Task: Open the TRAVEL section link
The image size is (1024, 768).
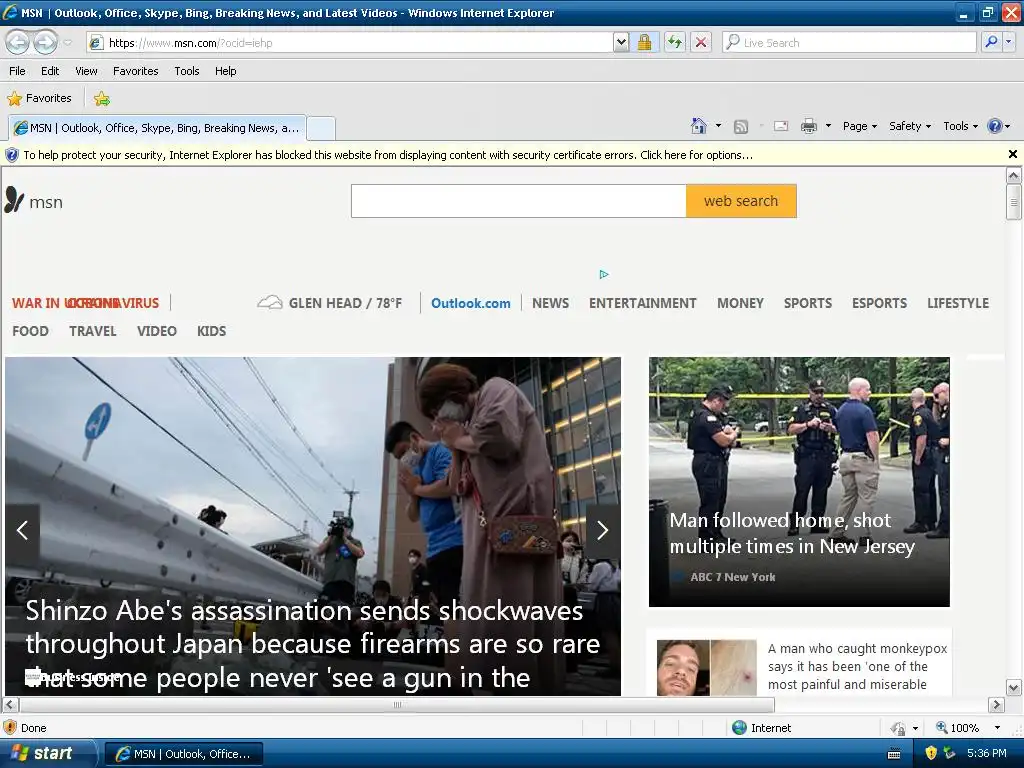Action: click(93, 331)
